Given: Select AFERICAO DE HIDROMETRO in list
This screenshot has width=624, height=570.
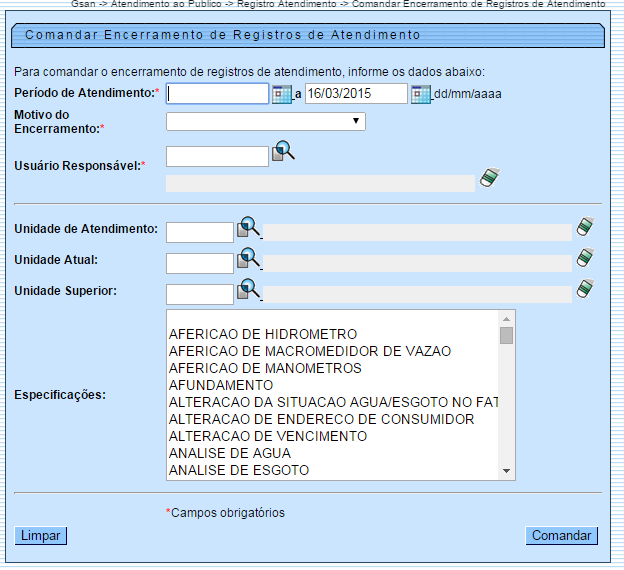Looking at the screenshot, I should pyautogui.click(x=263, y=334).
